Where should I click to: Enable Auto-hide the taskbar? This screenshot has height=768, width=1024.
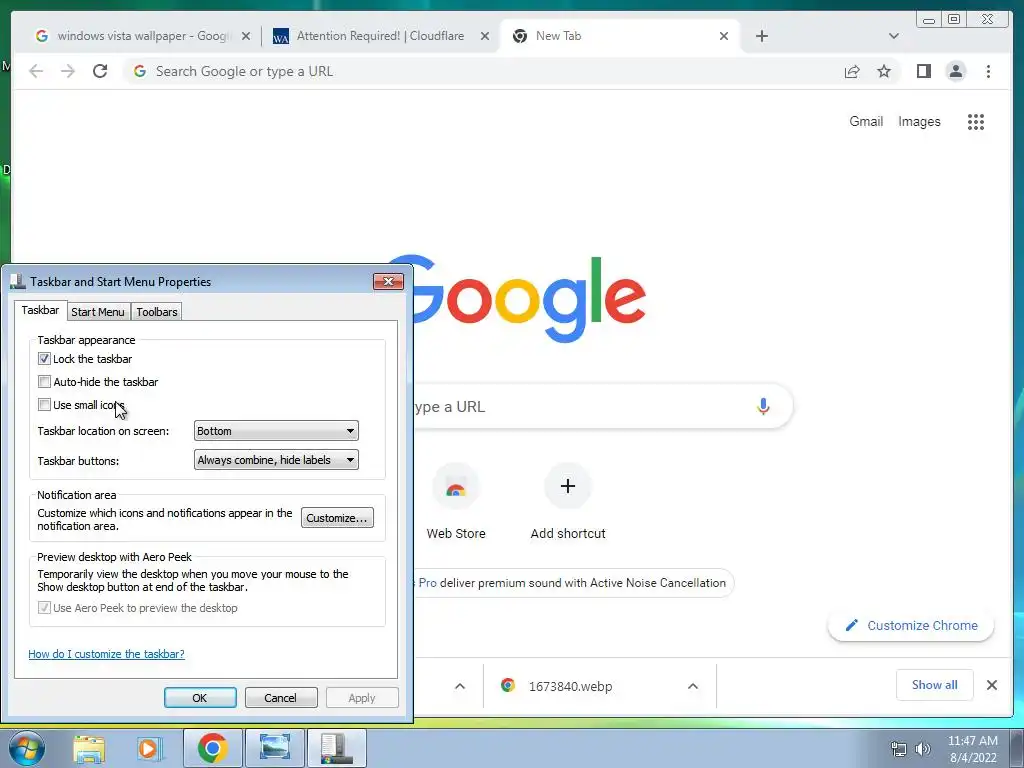[x=44, y=381]
